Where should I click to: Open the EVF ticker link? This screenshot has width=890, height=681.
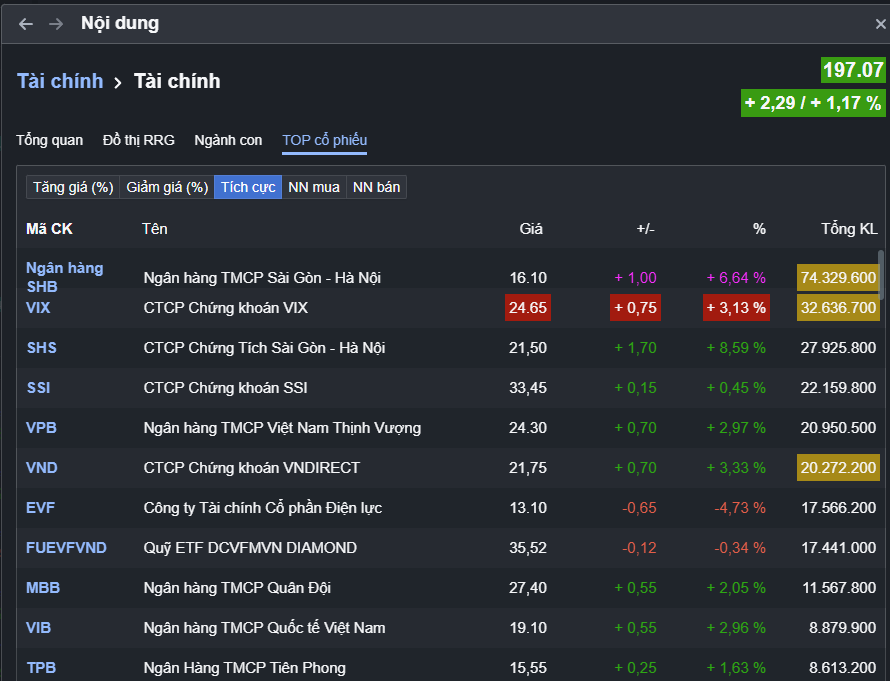coord(40,507)
